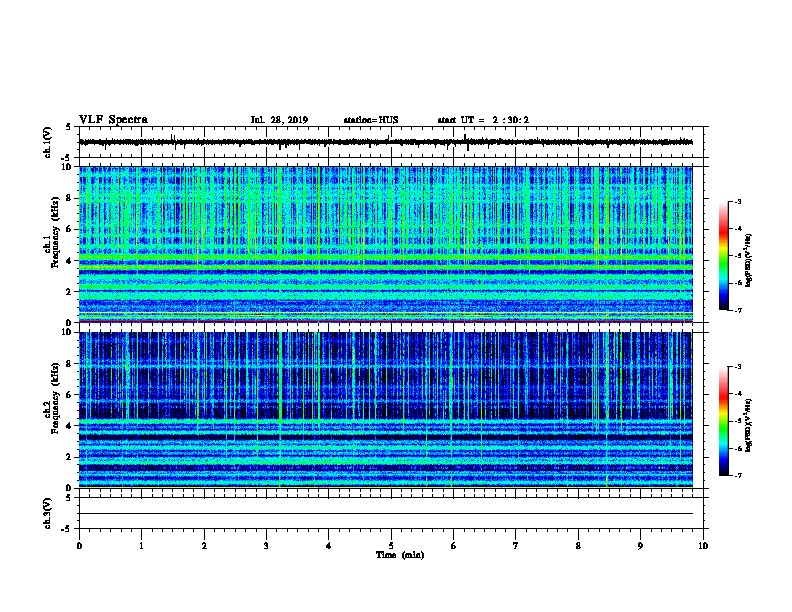Click time axis tick label "6"
Screen dimensions: 792x612
[x=453, y=546]
